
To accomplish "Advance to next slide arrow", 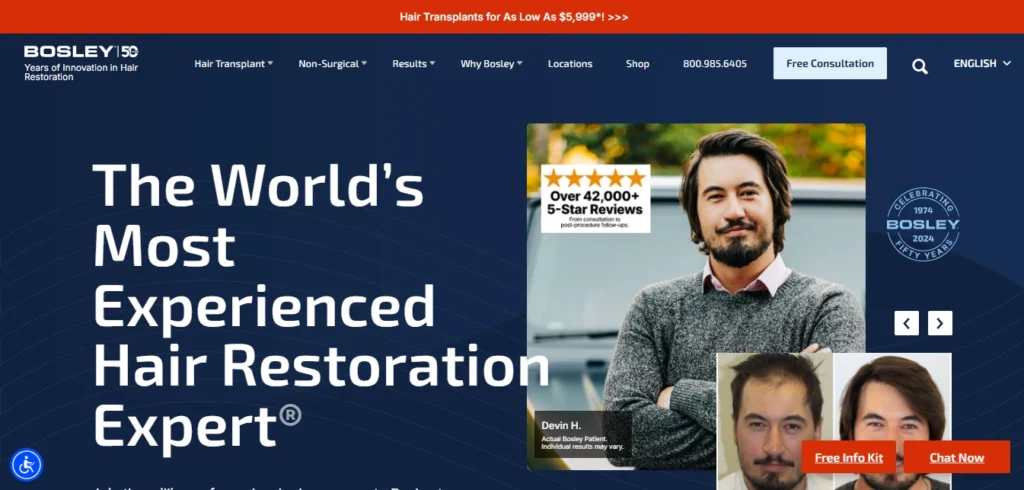I will [x=940, y=323].
